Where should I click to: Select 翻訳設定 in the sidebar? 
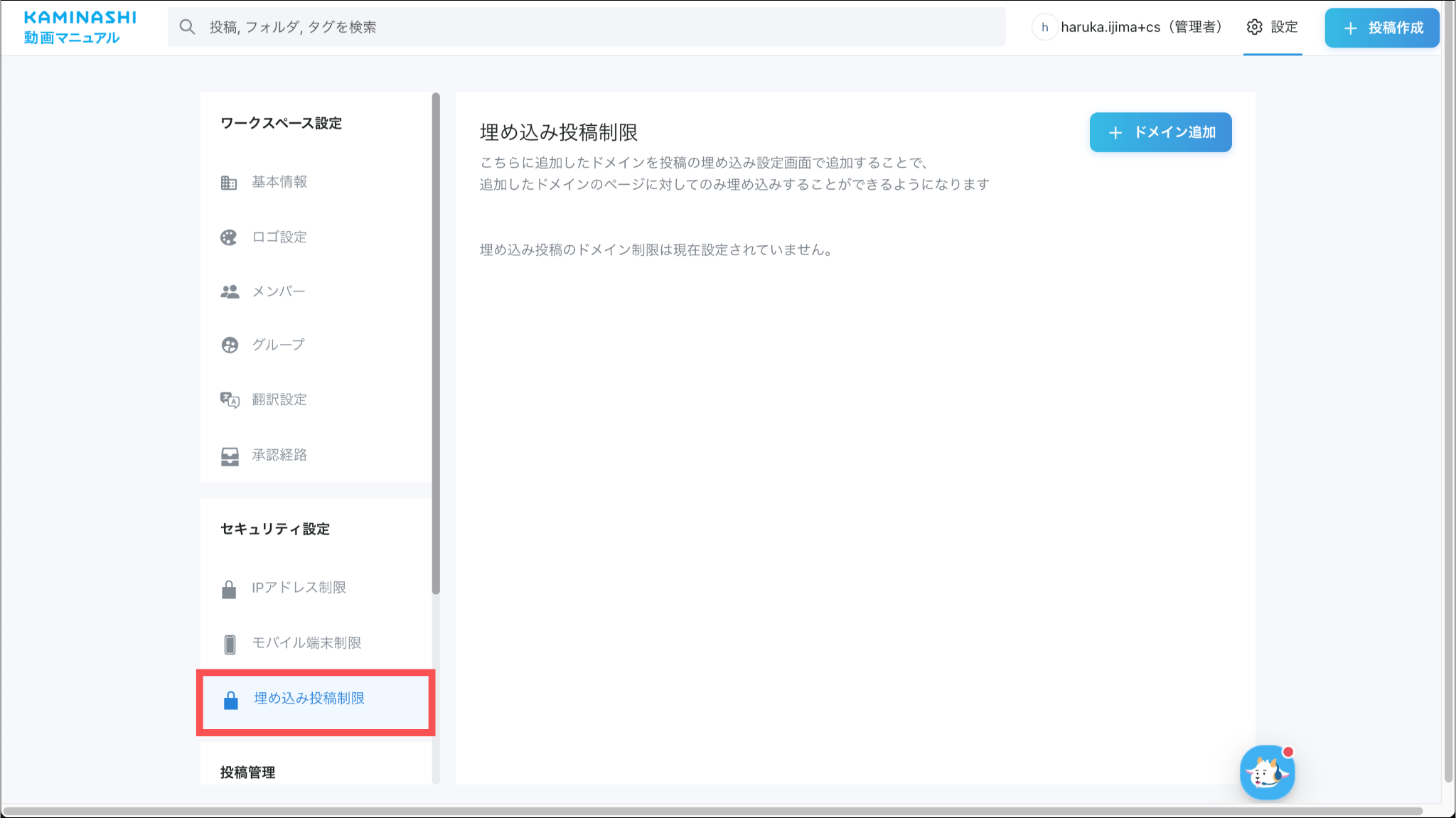point(279,399)
